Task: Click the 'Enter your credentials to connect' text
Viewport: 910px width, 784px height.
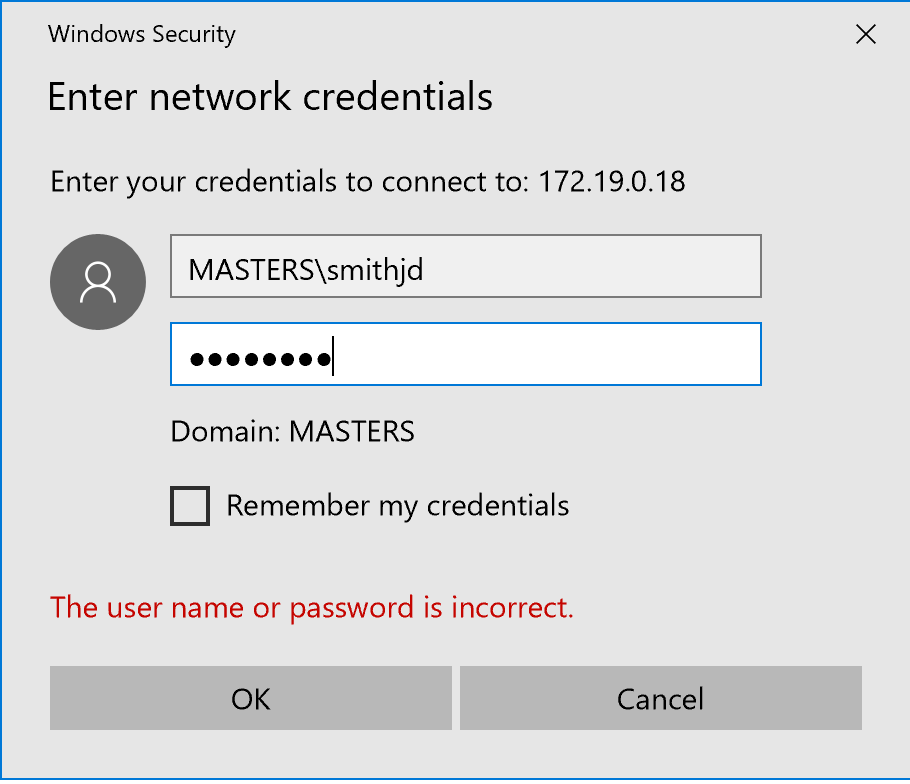Action: tap(289, 182)
